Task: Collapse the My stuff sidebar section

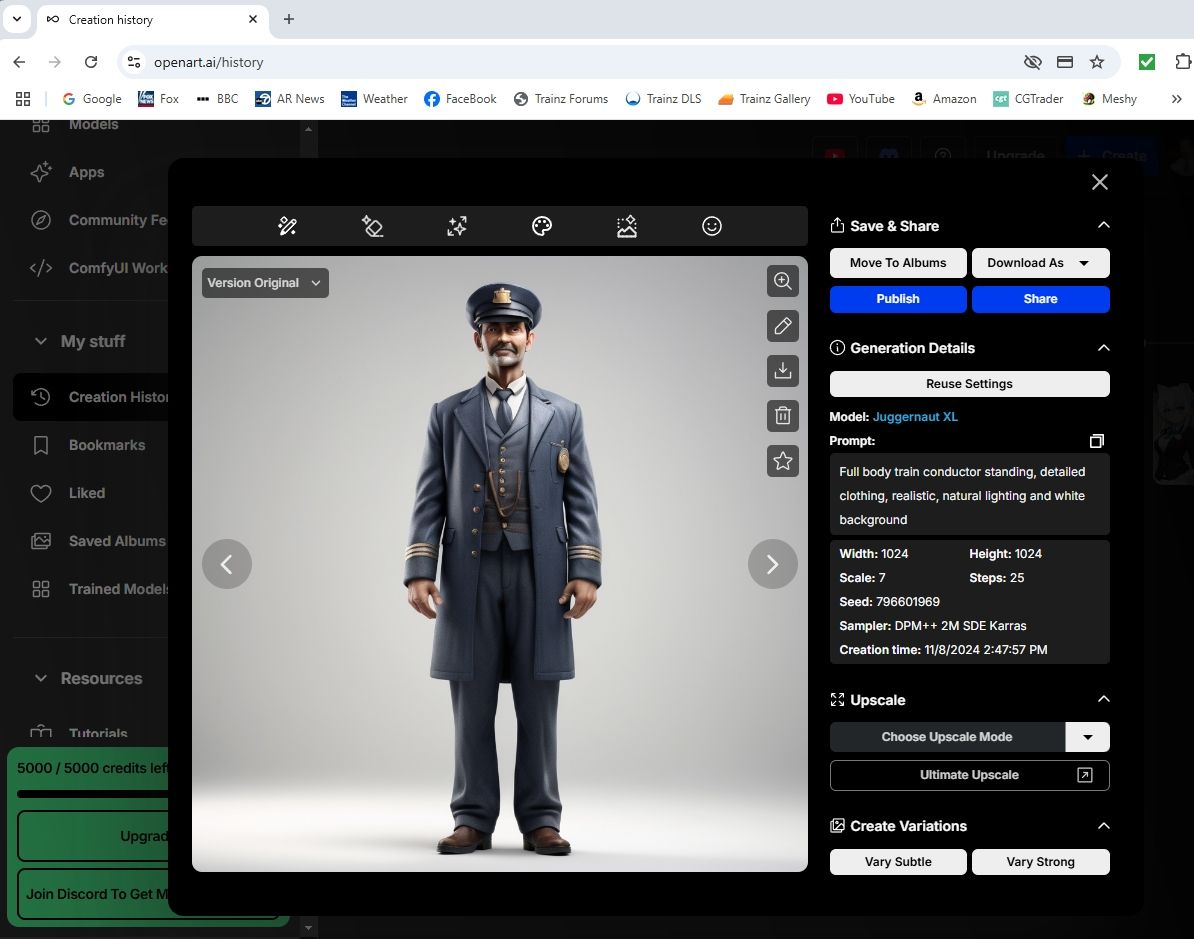Action: point(41,342)
